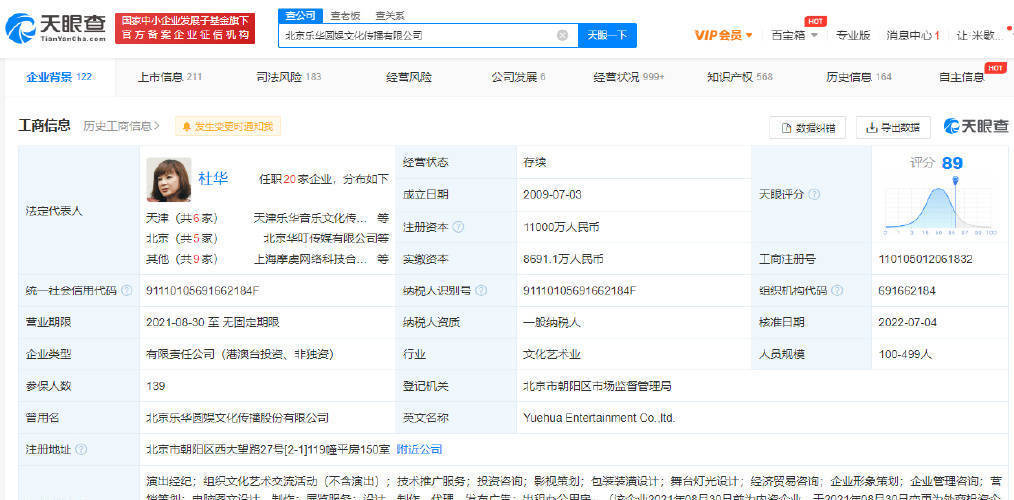
Task: Open the VIP会员 dropdown
Action: pyautogui.click(x=724, y=35)
